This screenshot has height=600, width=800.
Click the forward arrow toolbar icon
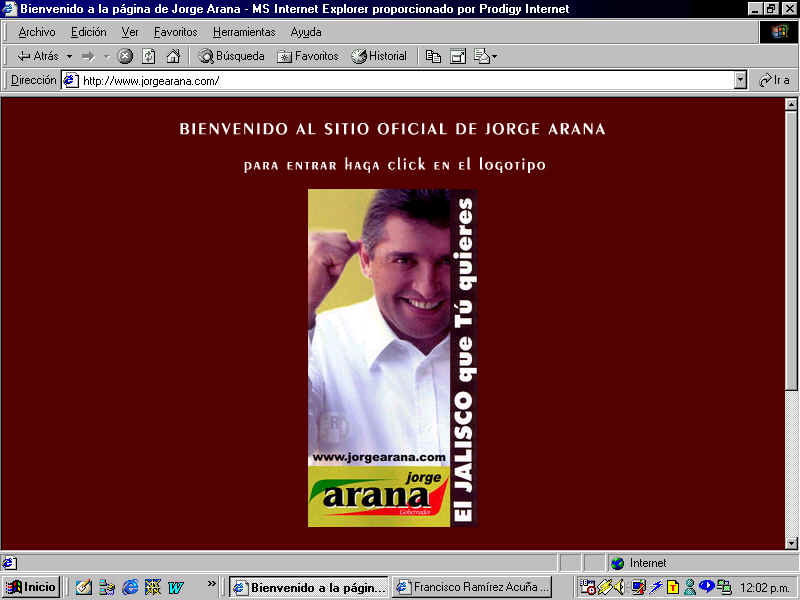tap(88, 56)
